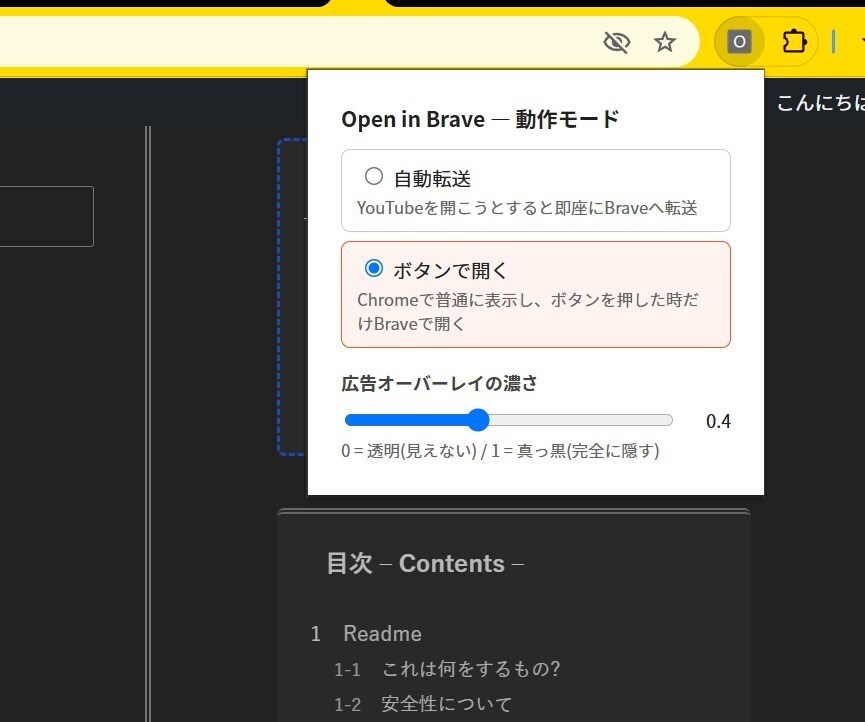Click the Open in Brave — 動作モード heading

coord(480,119)
